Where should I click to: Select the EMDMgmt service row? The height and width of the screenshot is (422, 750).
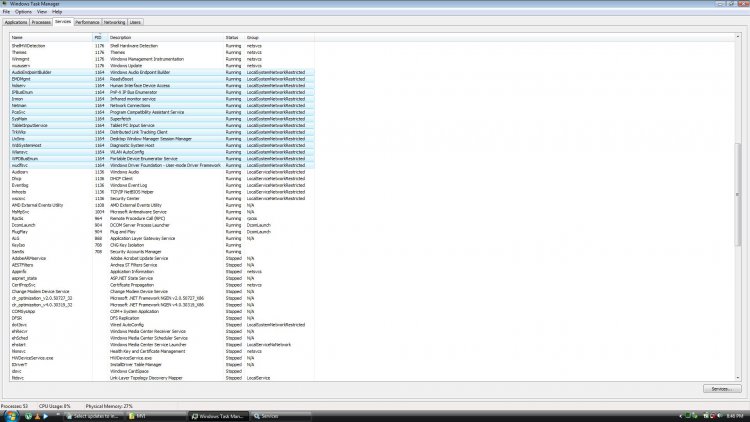[162, 79]
